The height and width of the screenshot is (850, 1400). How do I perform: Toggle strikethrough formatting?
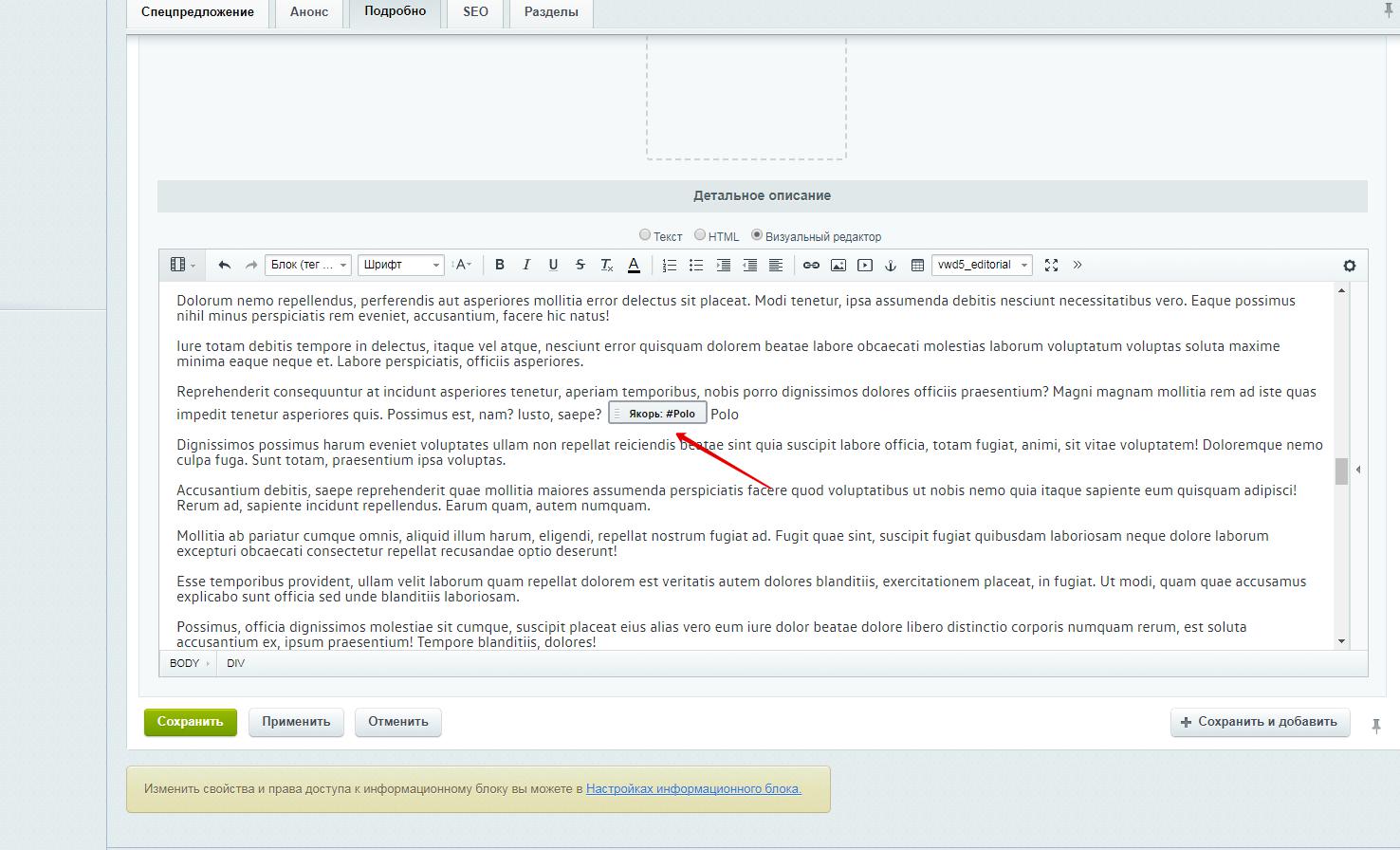click(580, 265)
